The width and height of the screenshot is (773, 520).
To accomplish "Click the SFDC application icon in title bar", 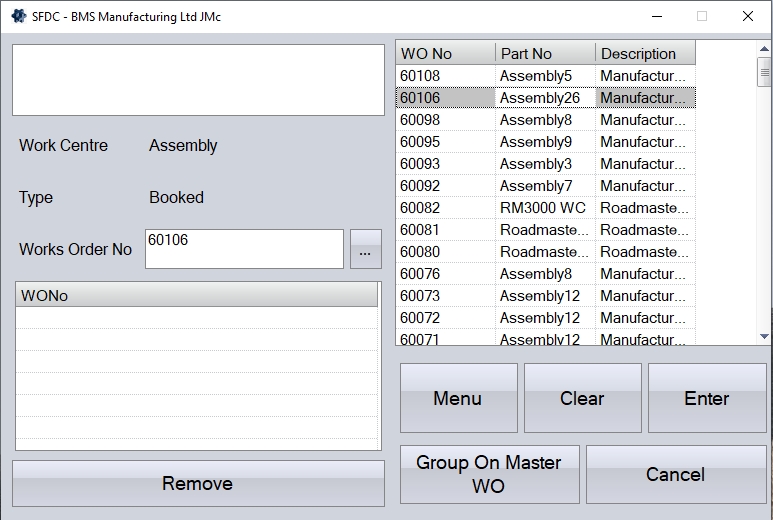I will click(x=18, y=16).
